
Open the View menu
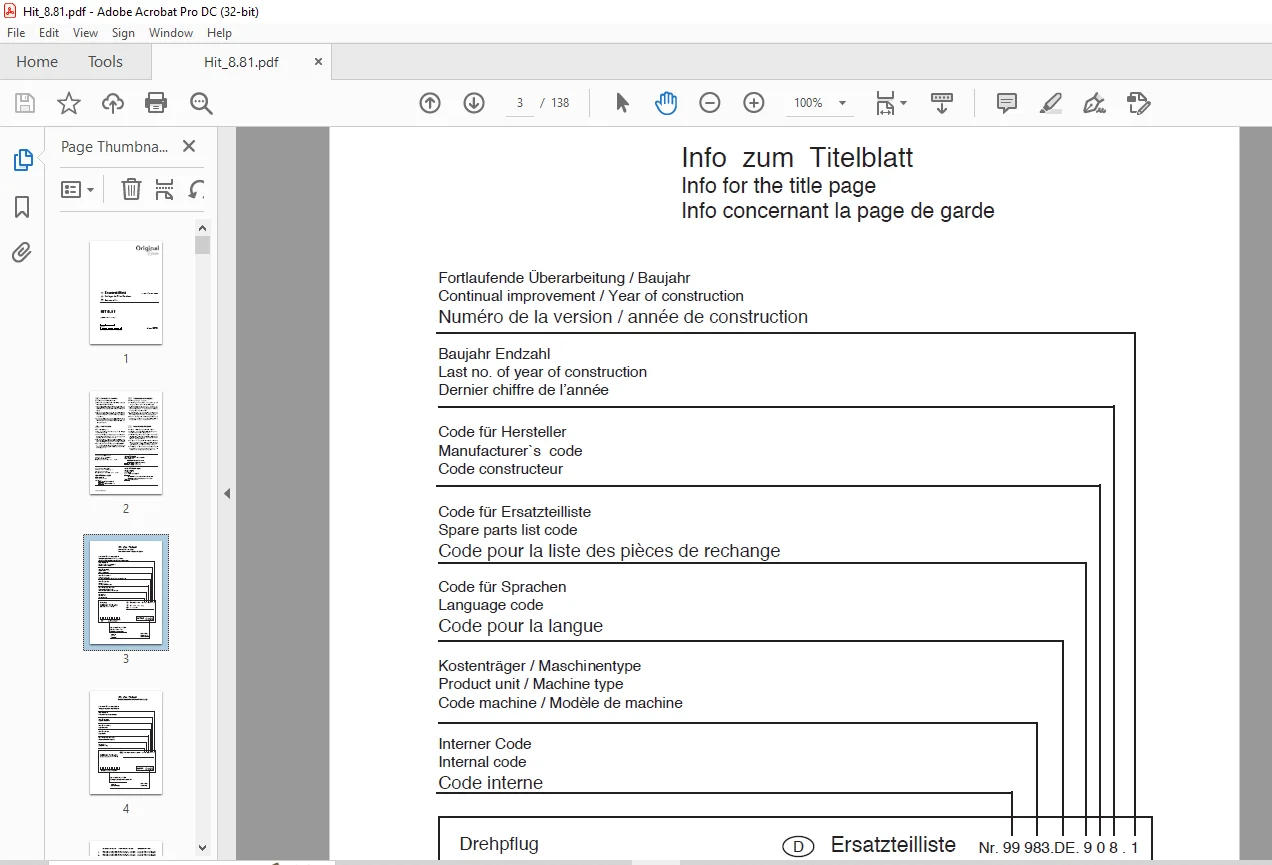click(x=86, y=33)
